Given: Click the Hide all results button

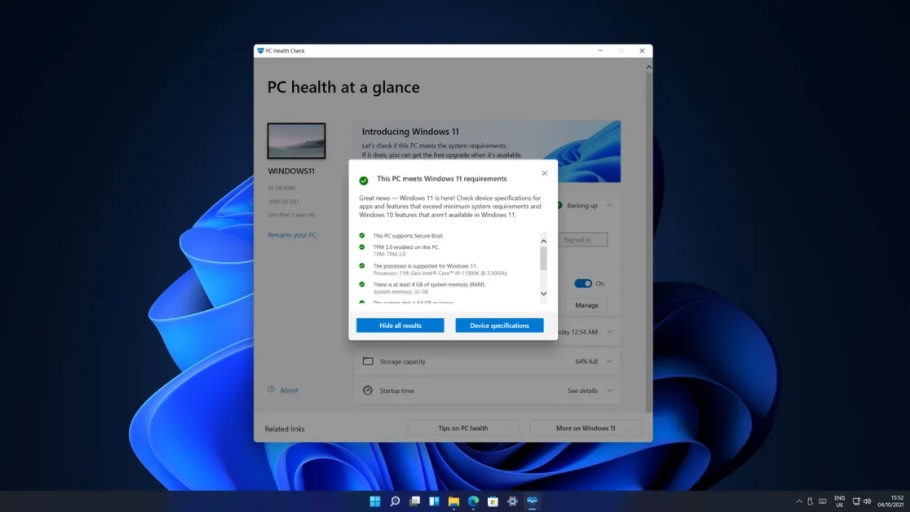Looking at the screenshot, I should pyautogui.click(x=400, y=325).
